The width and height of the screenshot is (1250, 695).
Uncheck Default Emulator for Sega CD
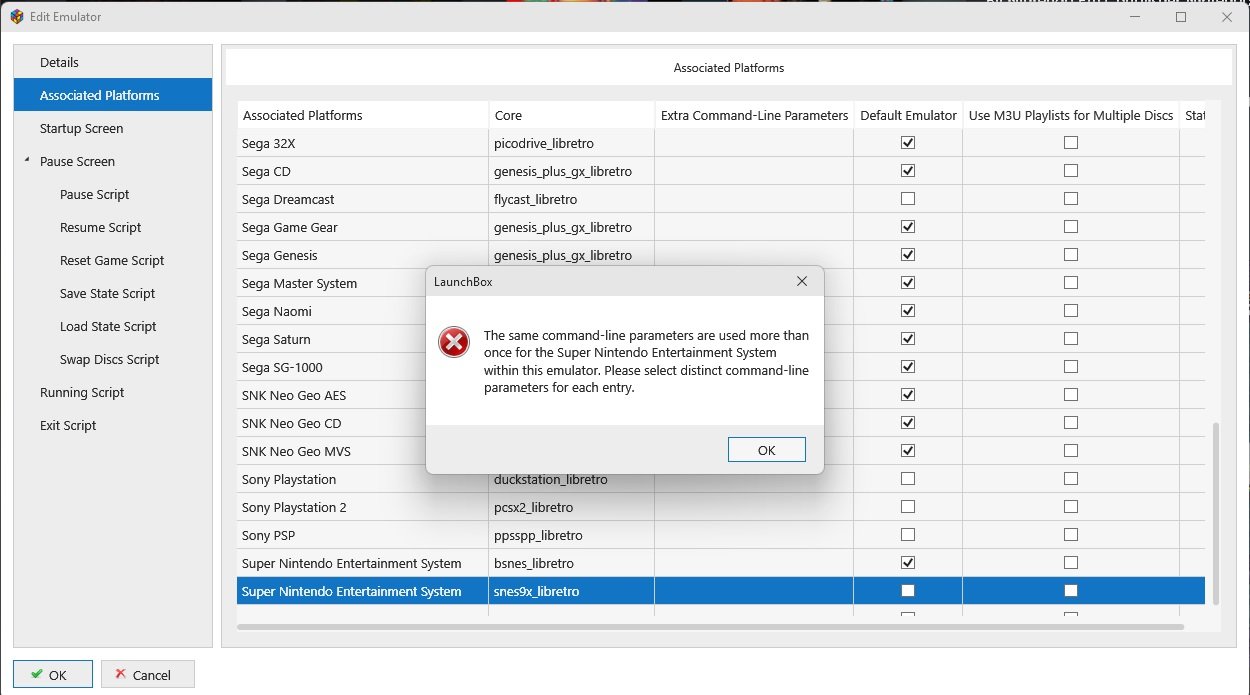908,171
